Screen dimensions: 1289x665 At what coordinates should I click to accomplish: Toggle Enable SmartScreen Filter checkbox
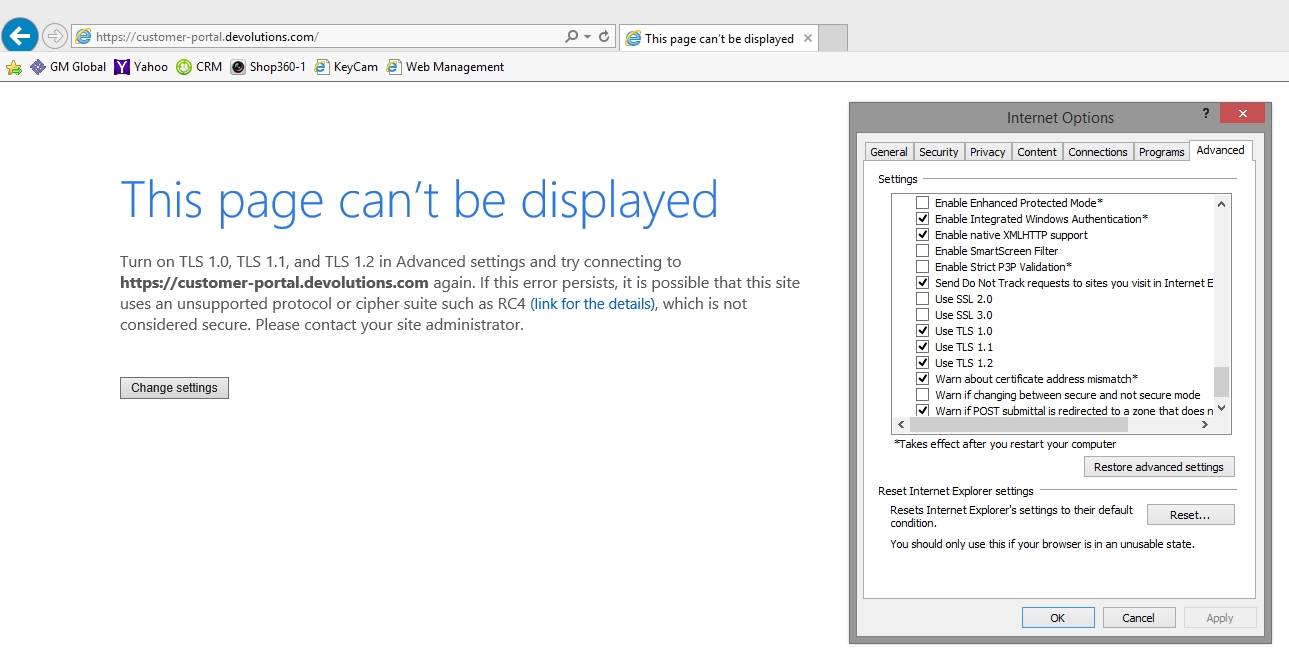click(x=923, y=251)
